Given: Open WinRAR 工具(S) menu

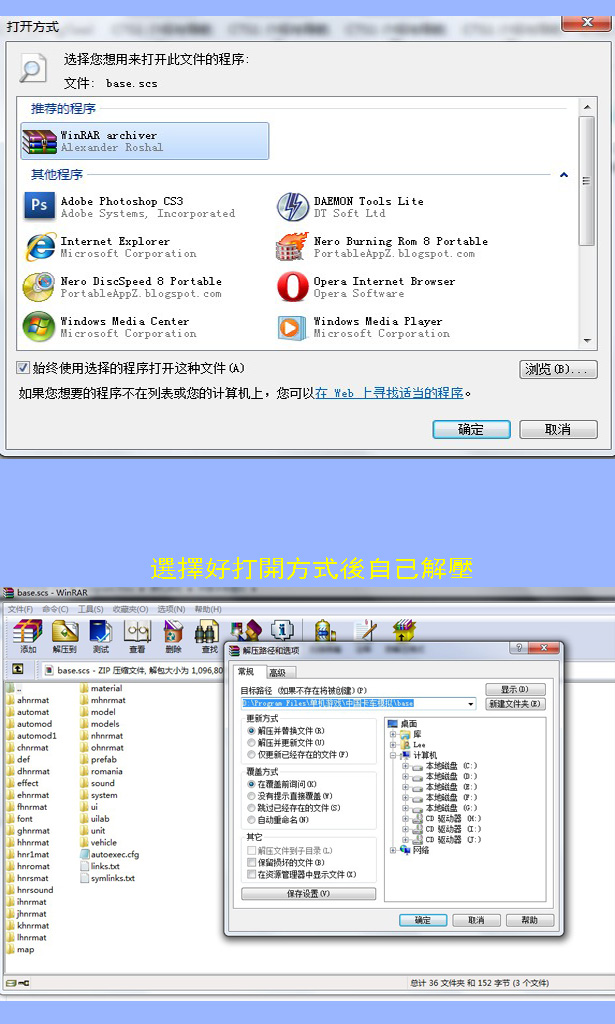Looking at the screenshot, I should click(90, 609).
